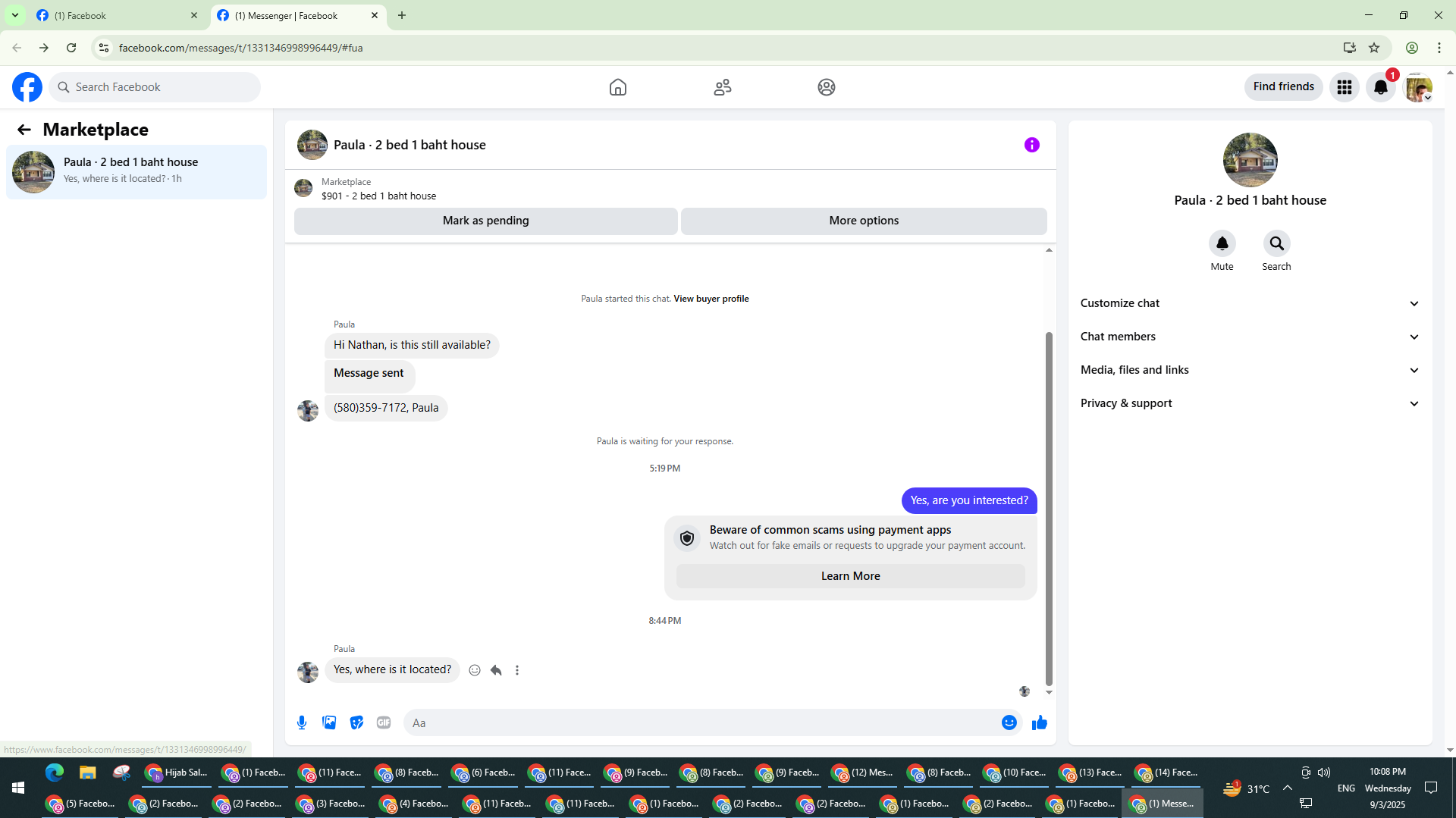This screenshot has width=1456, height=818.
Task: Click the 'Yes, are you interested?' sent message
Action: pyautogui.click(x=969, y=500)
